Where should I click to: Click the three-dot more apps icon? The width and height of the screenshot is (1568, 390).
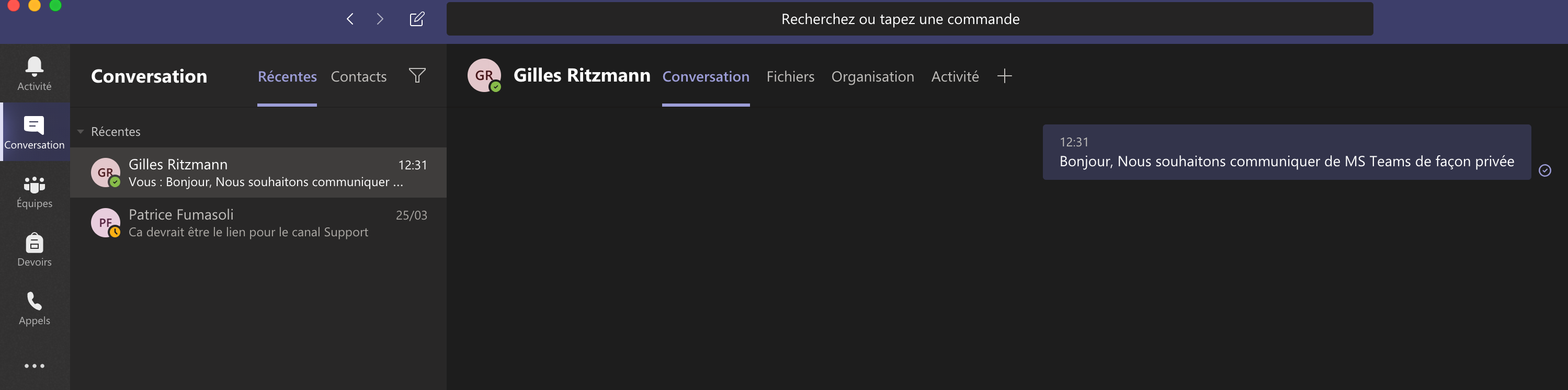coord(34,365)
